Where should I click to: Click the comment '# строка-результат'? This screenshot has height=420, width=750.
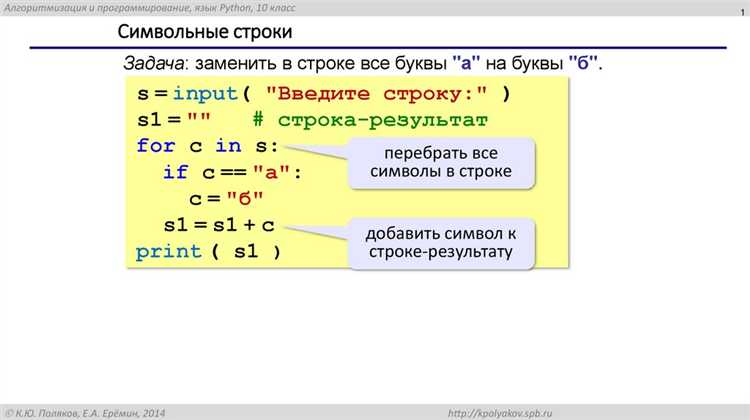370,120
